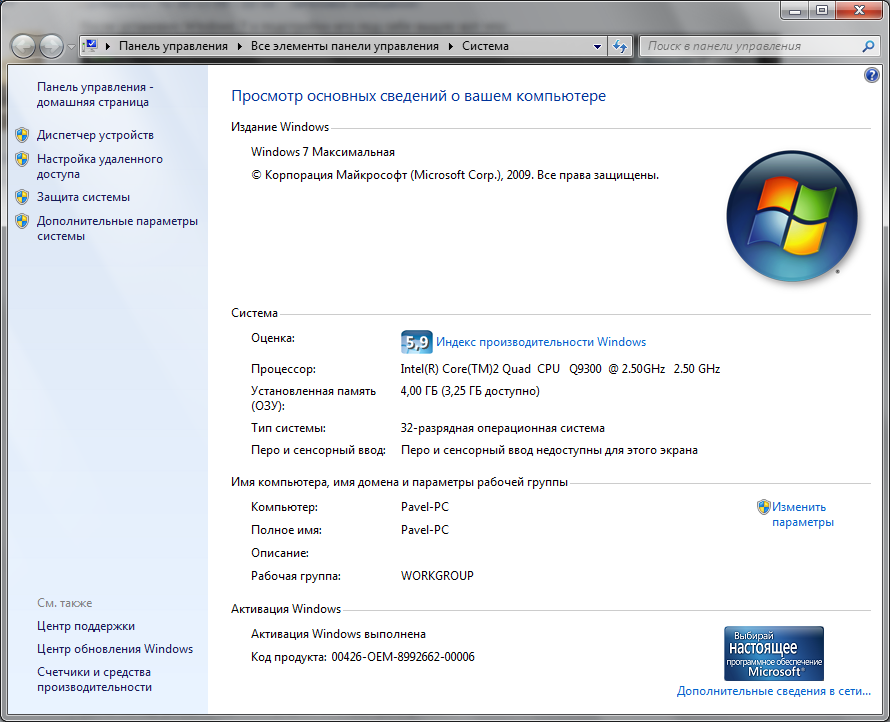Click the page heading Просмотр основных сведений
Image resolution: width=890 pixels, height=722 pixels.
coord(418,96)
